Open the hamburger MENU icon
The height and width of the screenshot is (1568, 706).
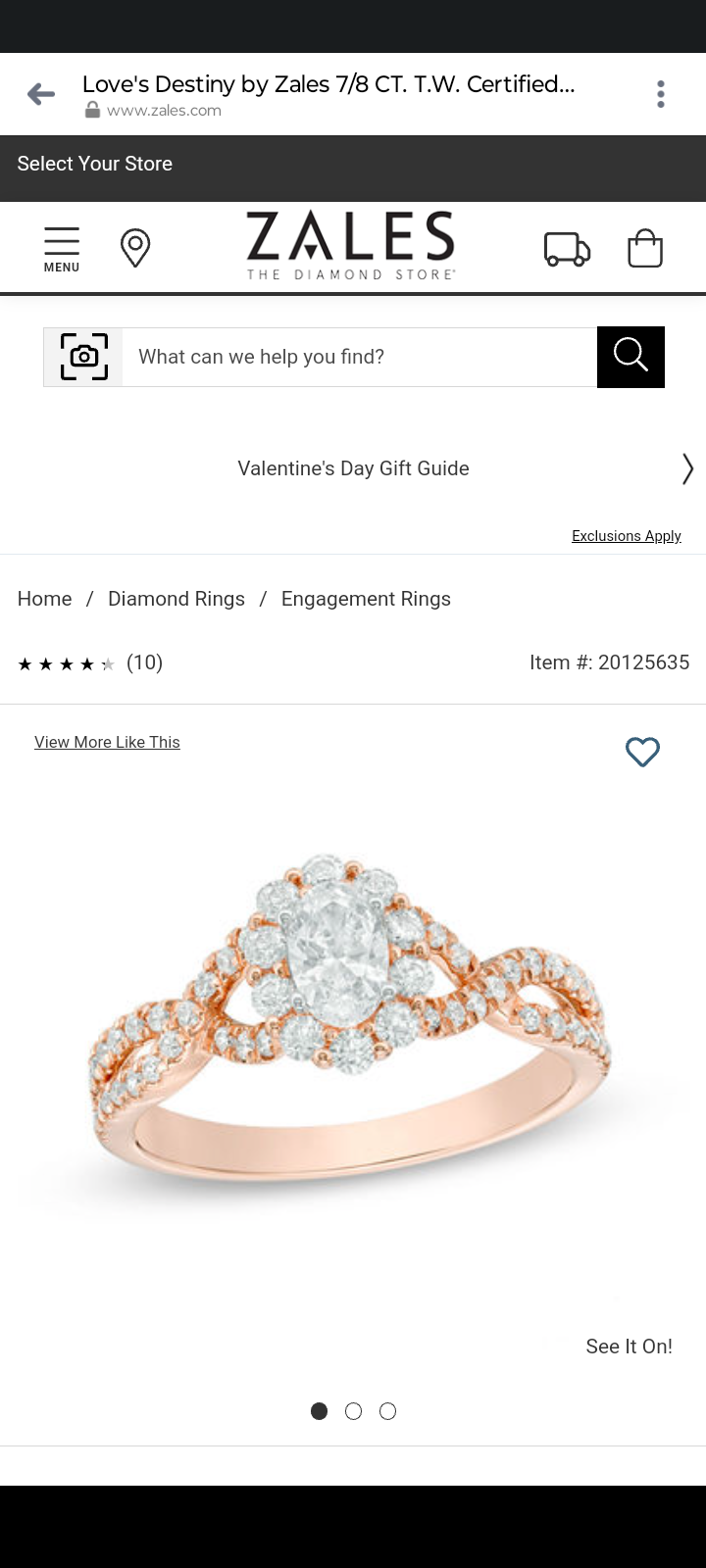[x=62, y=249]
